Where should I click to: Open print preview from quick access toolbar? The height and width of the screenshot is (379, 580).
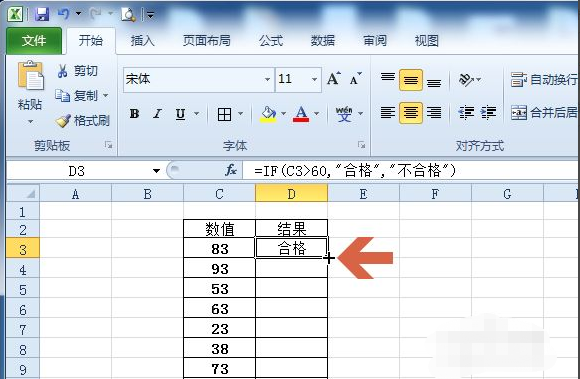pyautogui.click(x=128, y=14)
